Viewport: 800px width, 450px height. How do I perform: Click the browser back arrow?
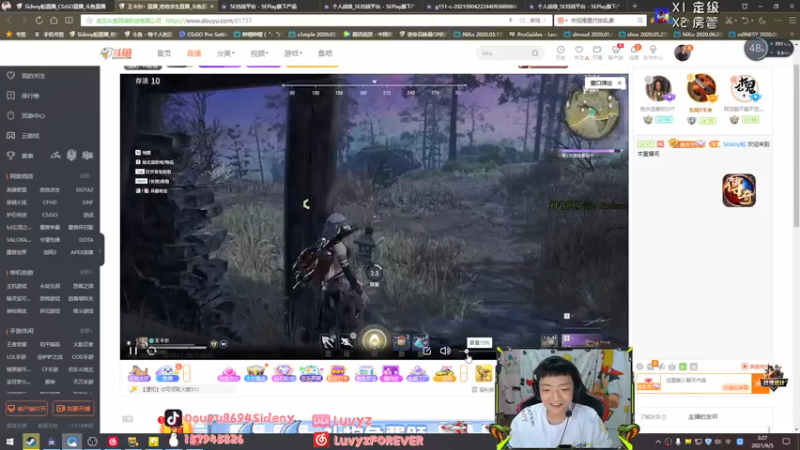click(x=9, y=20)
